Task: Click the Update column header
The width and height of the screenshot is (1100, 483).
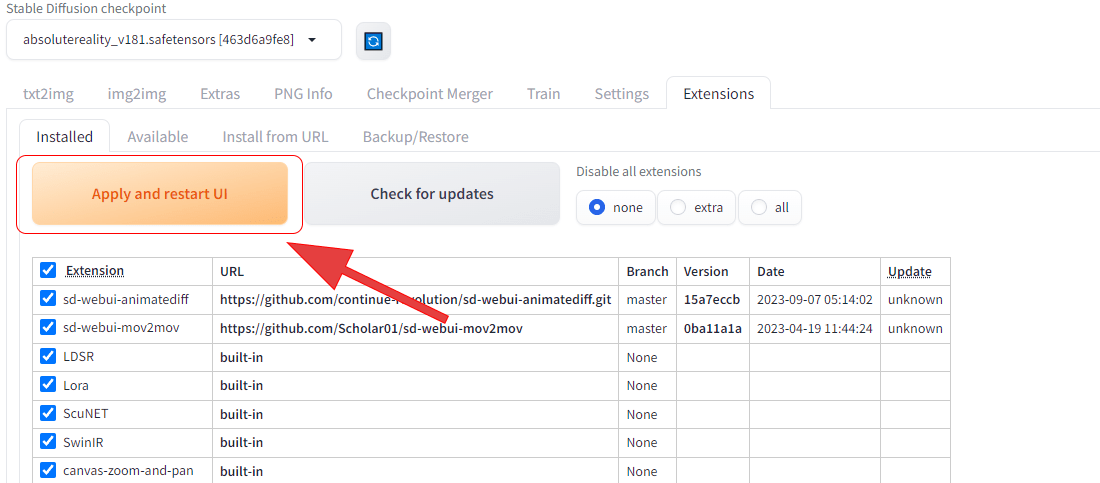Action: (x=909, y=272)
